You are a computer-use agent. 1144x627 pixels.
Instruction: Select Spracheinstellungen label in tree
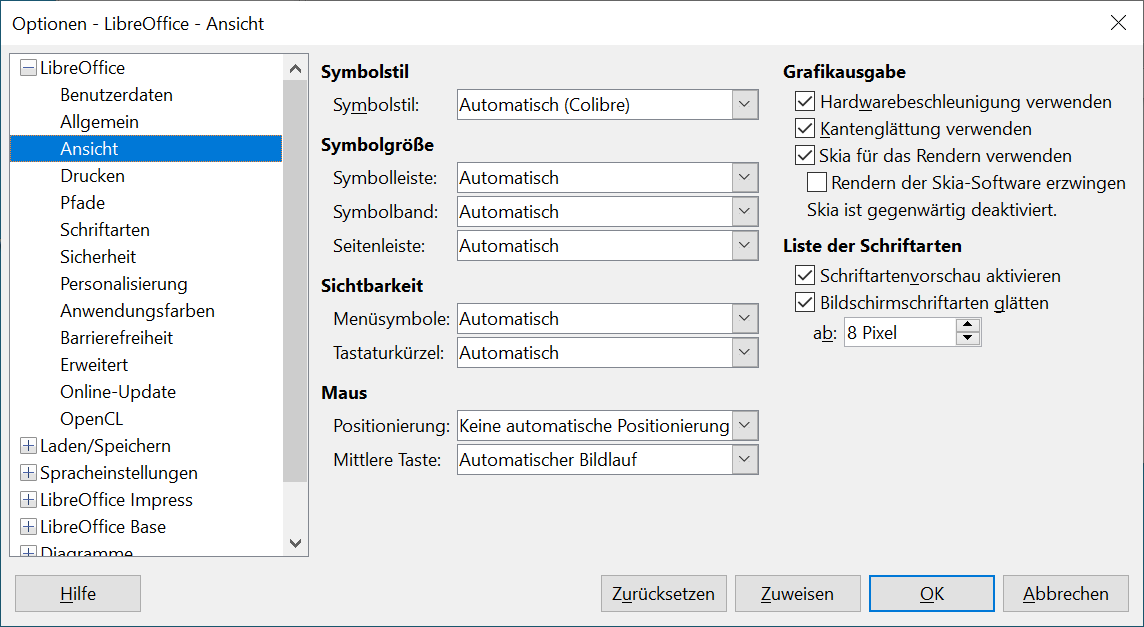click(119, 473)
